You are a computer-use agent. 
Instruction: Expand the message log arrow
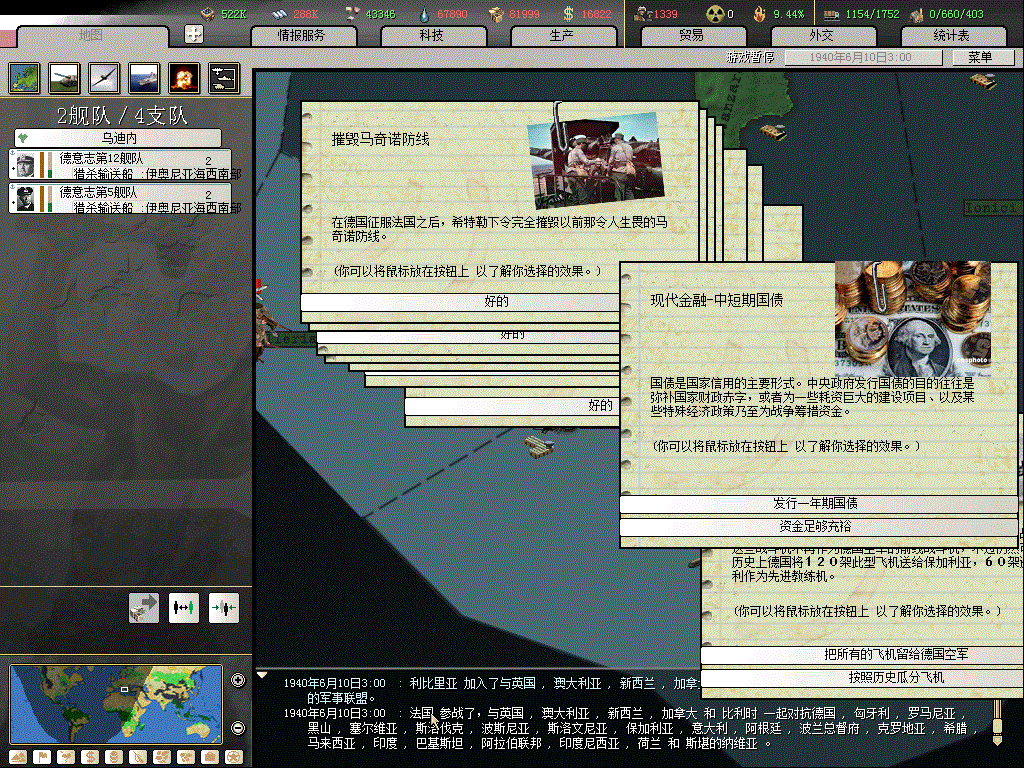click(263, 675)
